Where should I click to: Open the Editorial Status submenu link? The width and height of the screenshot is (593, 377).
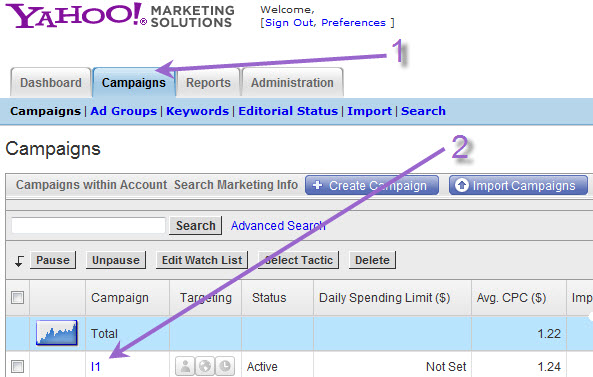tap(288, 111)
